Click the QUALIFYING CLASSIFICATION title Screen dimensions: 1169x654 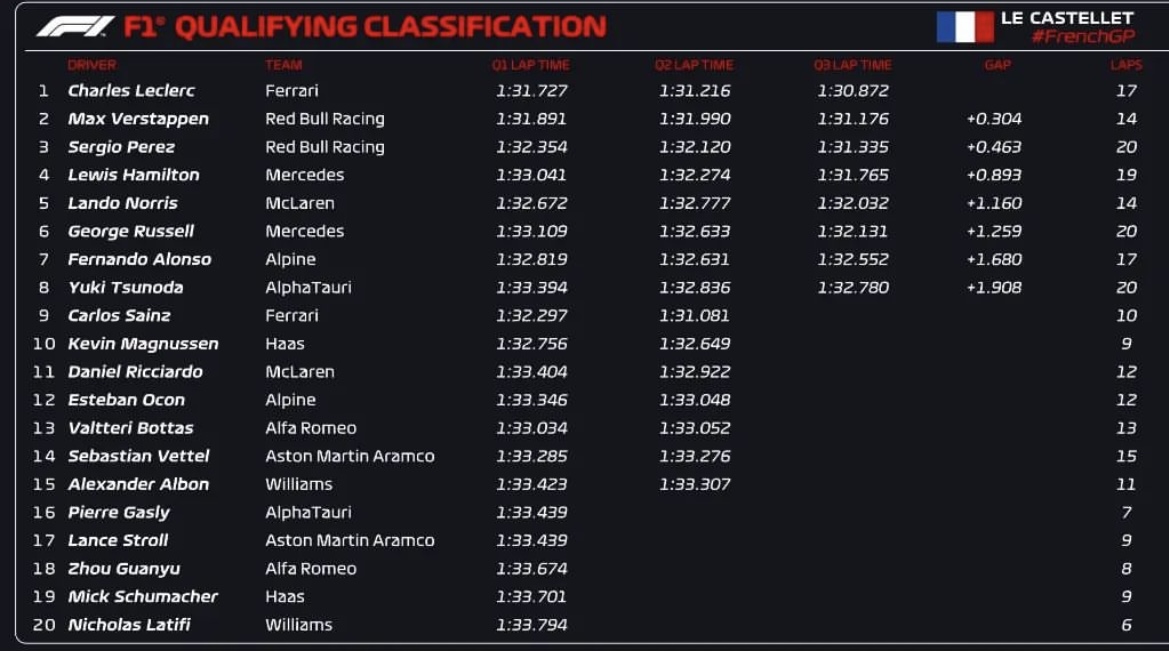(391, 27)
